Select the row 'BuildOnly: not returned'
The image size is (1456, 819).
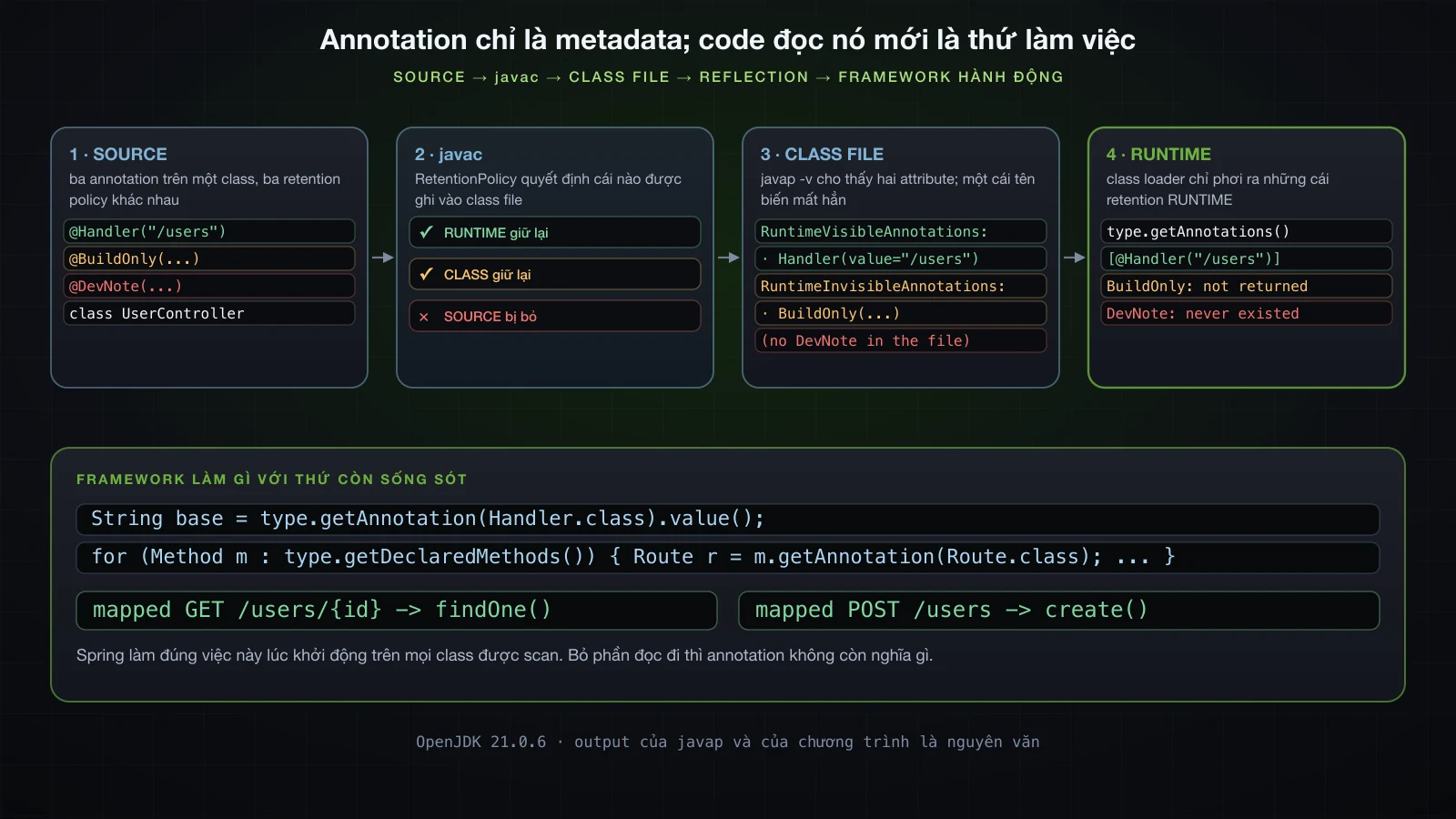point(1247,286)
